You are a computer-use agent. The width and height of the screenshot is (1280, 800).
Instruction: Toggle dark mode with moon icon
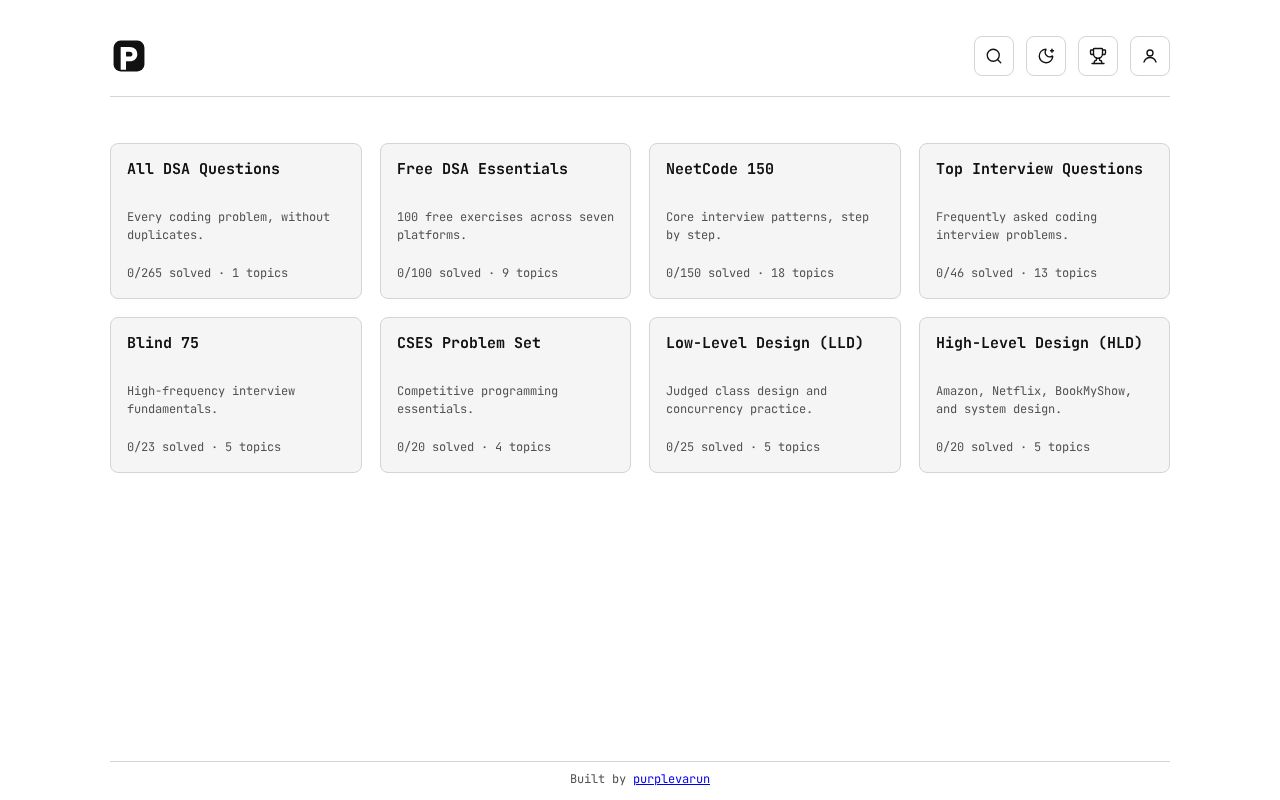pyautogui.click(x=1046, y=56)
